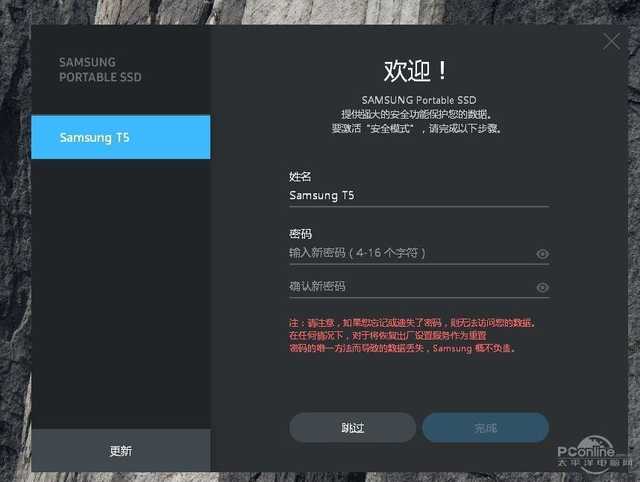640x482 pixels.
Task: Click the 更新 update button
Action: (x=121, y=451)
